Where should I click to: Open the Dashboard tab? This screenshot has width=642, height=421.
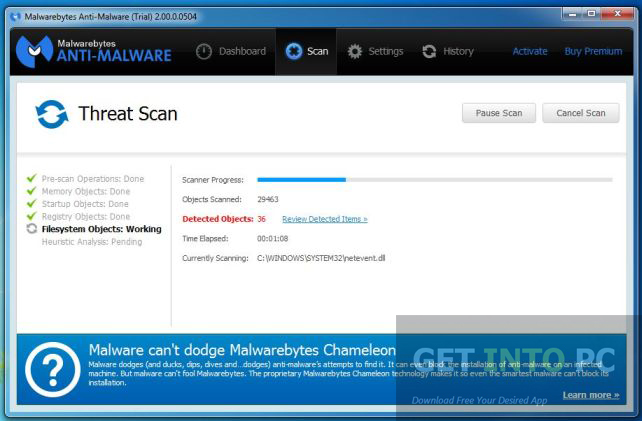[231, 51]
